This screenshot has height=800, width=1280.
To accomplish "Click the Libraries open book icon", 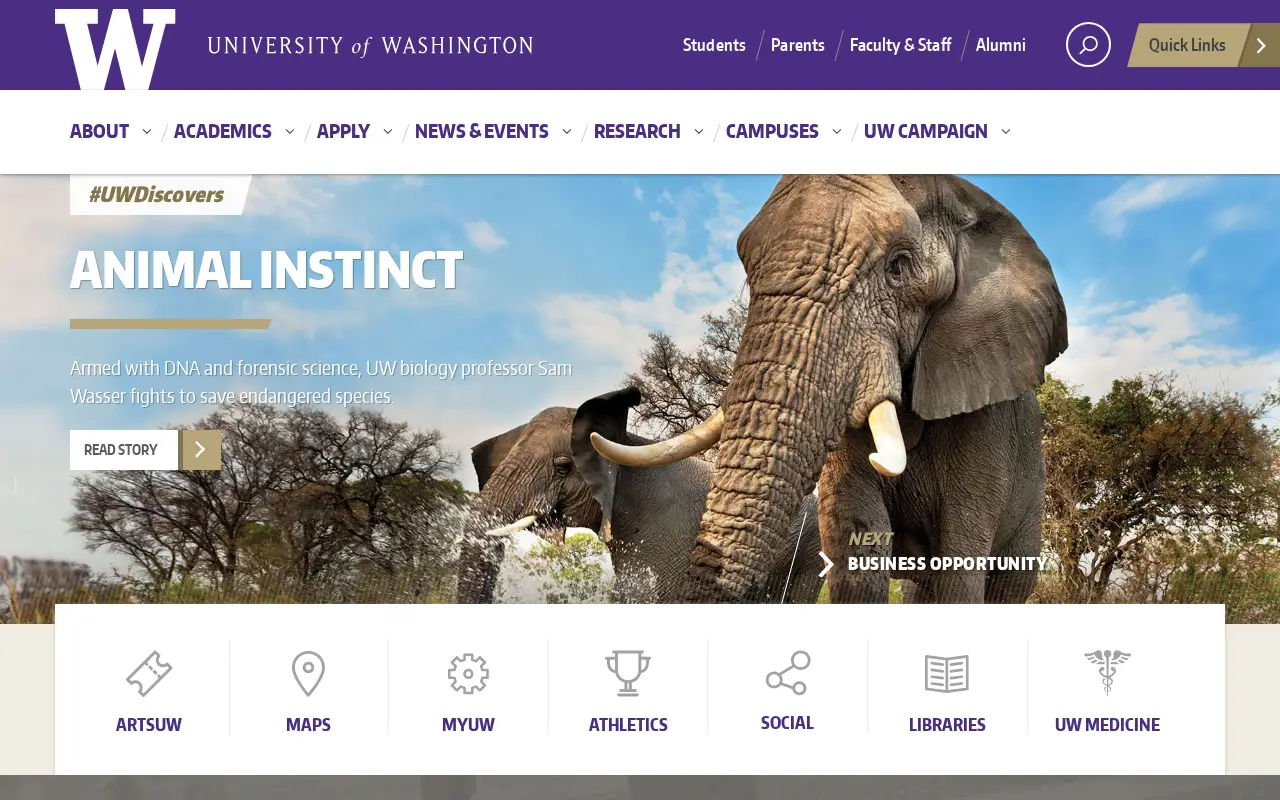I will [947, 674].
